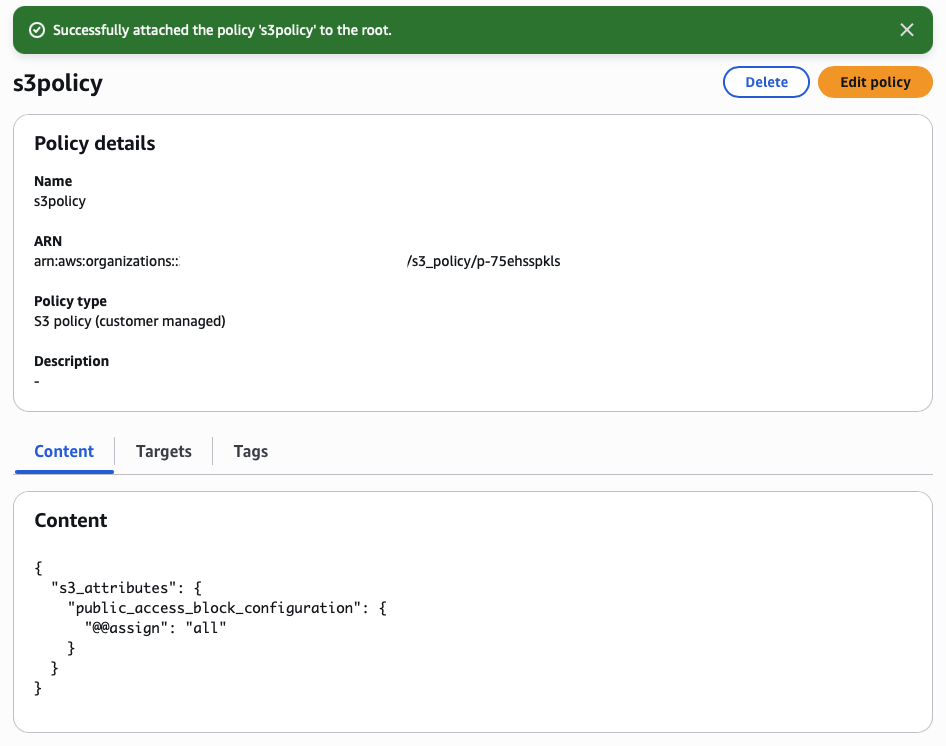
Task: Switch to the Targets tab
Action: [x=164, y=451]
